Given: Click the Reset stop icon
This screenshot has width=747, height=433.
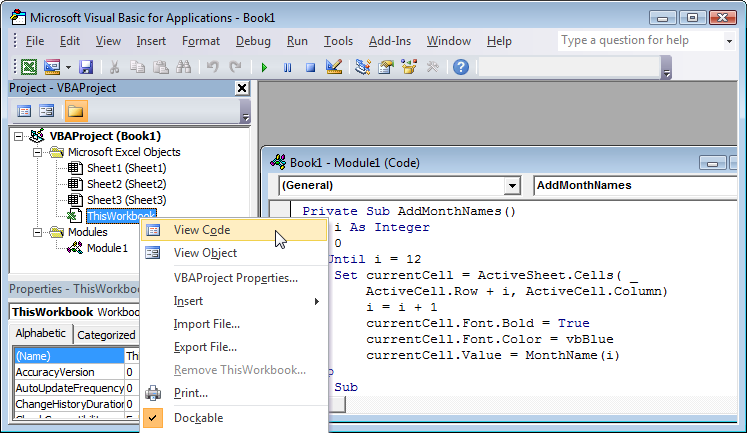Looking at the screenshot, I should (x=311, y=67).
